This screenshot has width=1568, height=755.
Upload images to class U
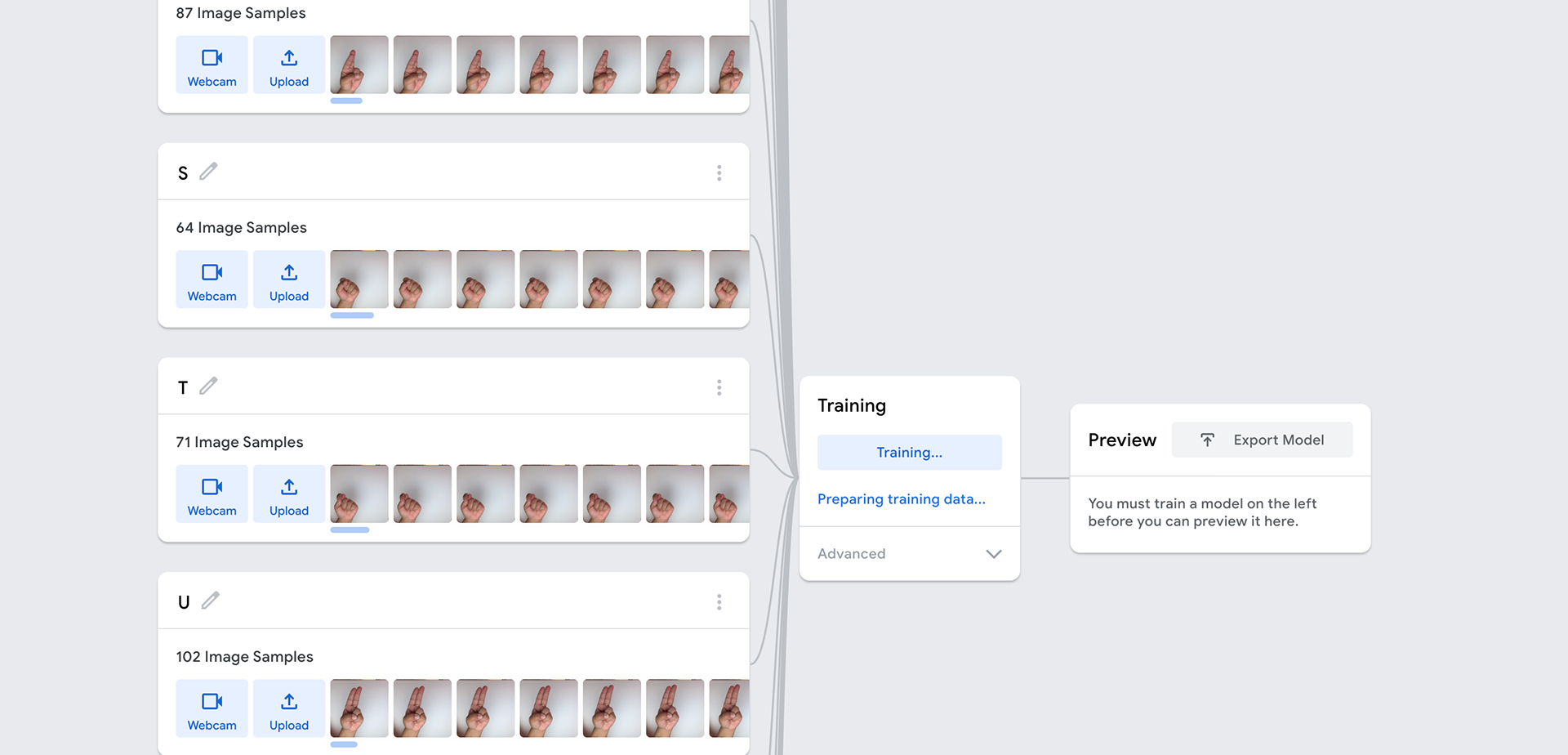289,708
